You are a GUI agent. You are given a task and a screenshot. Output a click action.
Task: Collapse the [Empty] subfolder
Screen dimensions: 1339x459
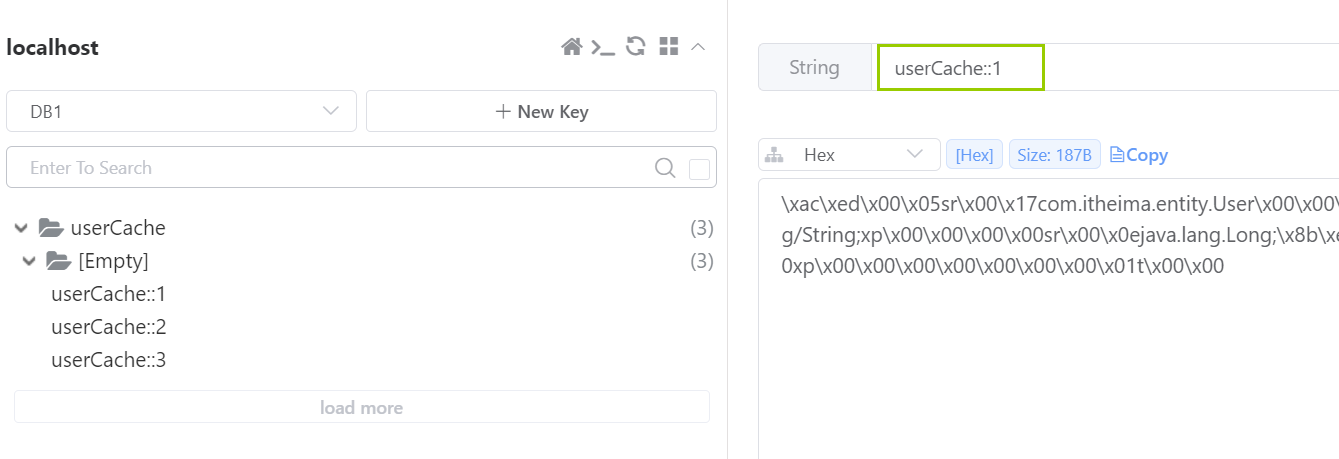coord(29,262)
